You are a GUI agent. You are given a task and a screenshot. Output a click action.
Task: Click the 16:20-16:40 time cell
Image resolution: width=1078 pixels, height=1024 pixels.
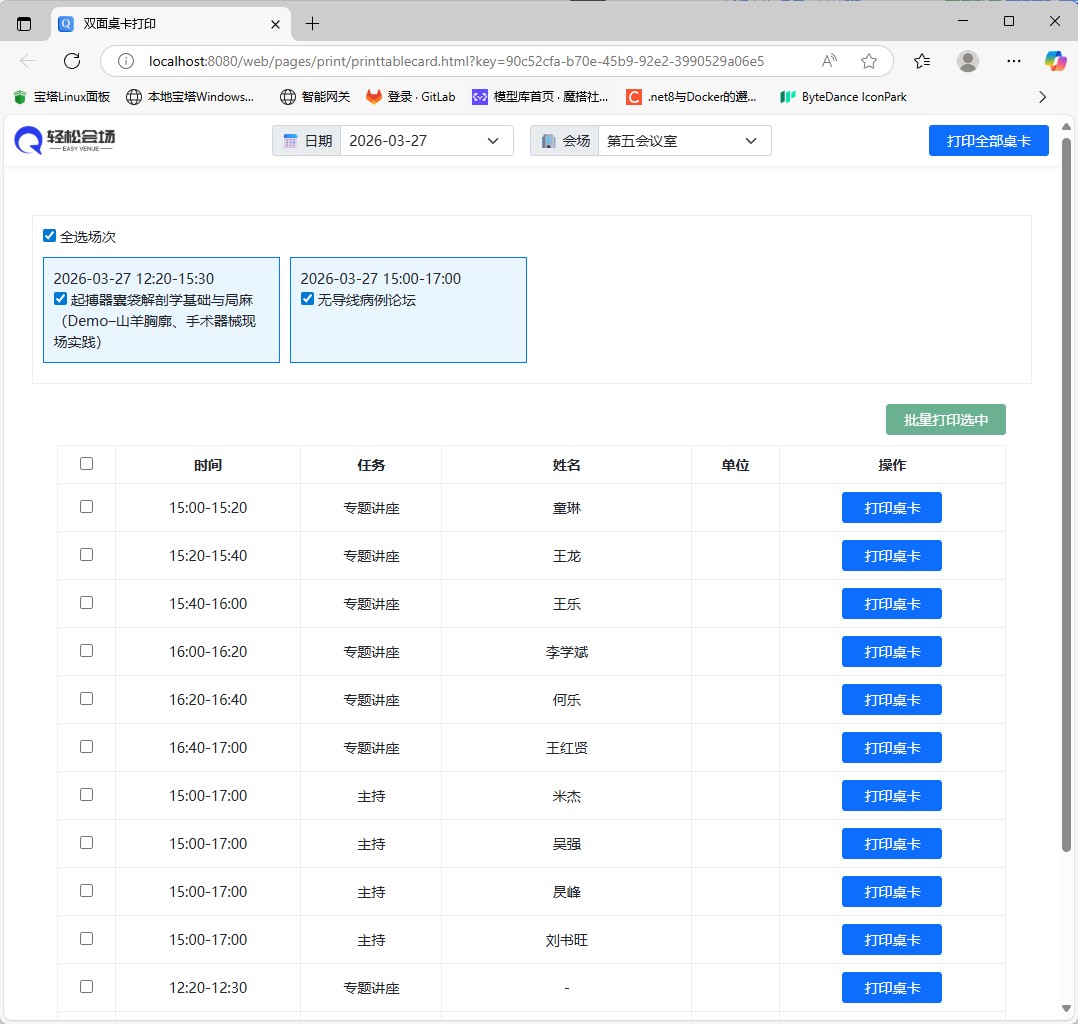tap(208, 699)
